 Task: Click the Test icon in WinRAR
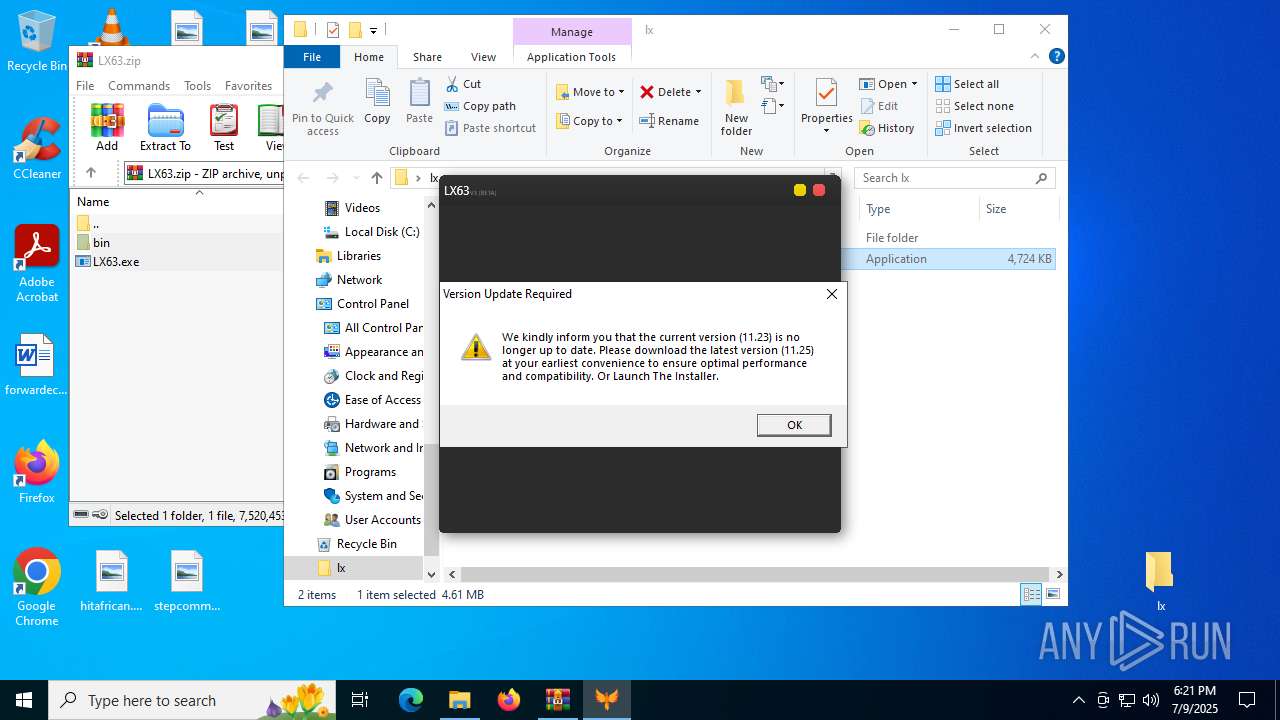click(224, 127)
